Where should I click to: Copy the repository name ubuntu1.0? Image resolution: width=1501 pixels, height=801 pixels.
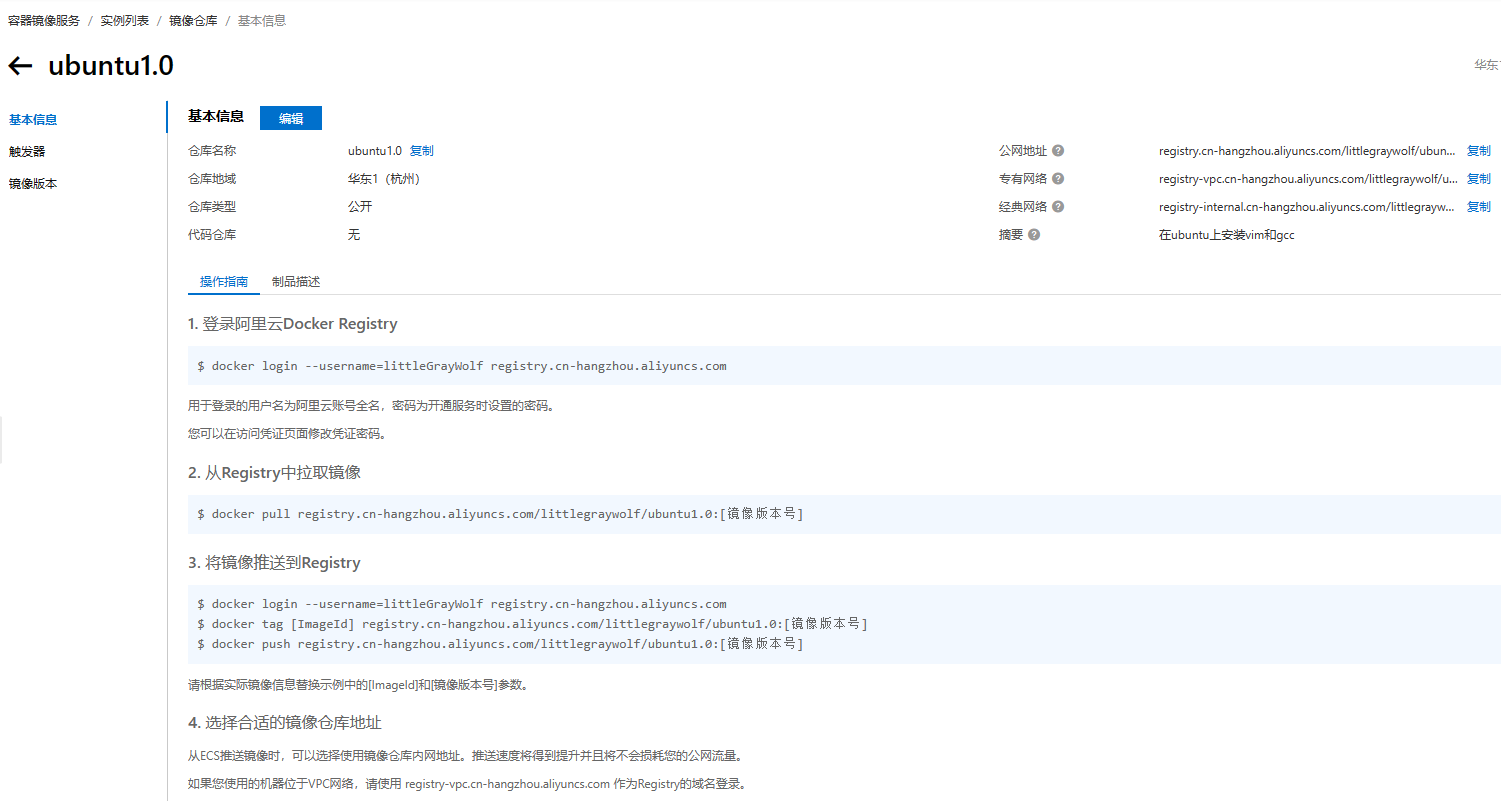coord(422,151)
